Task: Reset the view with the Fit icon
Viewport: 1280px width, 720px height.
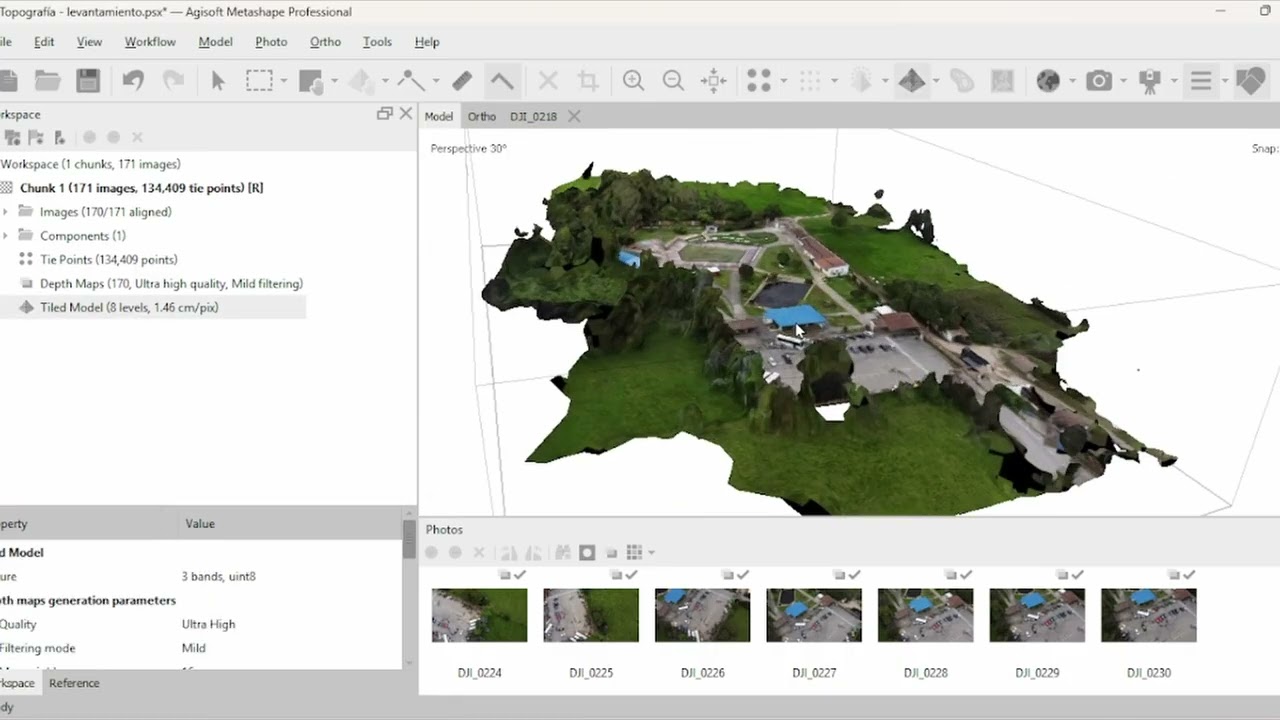Action: [x=713, y=81]
